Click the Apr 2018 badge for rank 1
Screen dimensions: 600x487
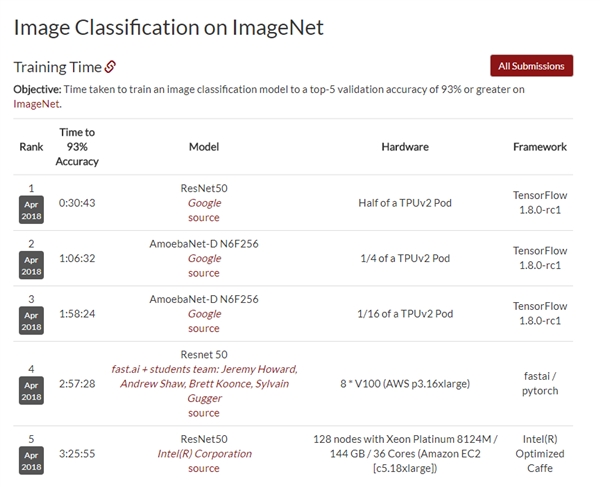(x=32, y=209)
